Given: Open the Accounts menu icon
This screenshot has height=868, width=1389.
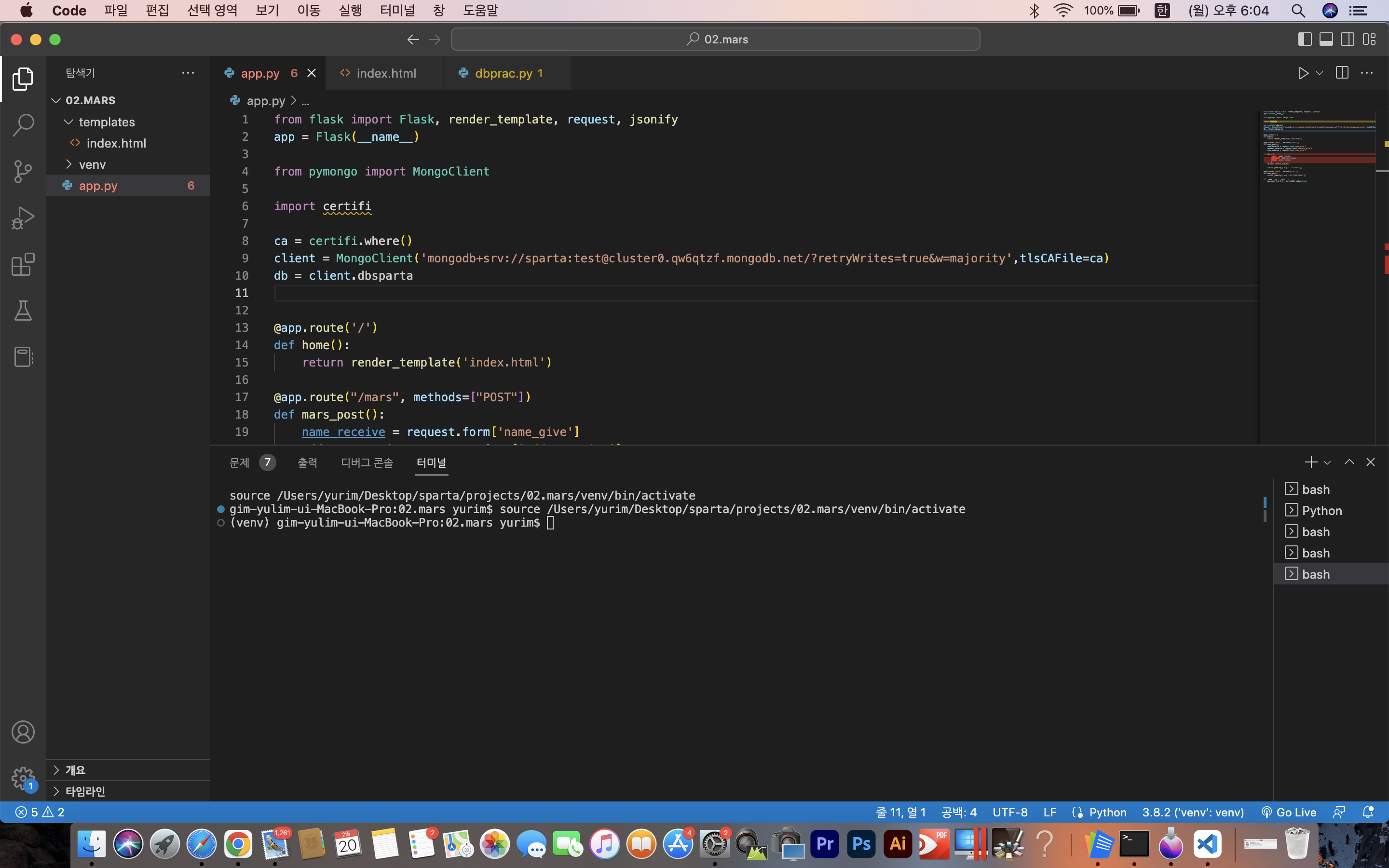Looking at the screenshot, I should [x=23, y=732].
